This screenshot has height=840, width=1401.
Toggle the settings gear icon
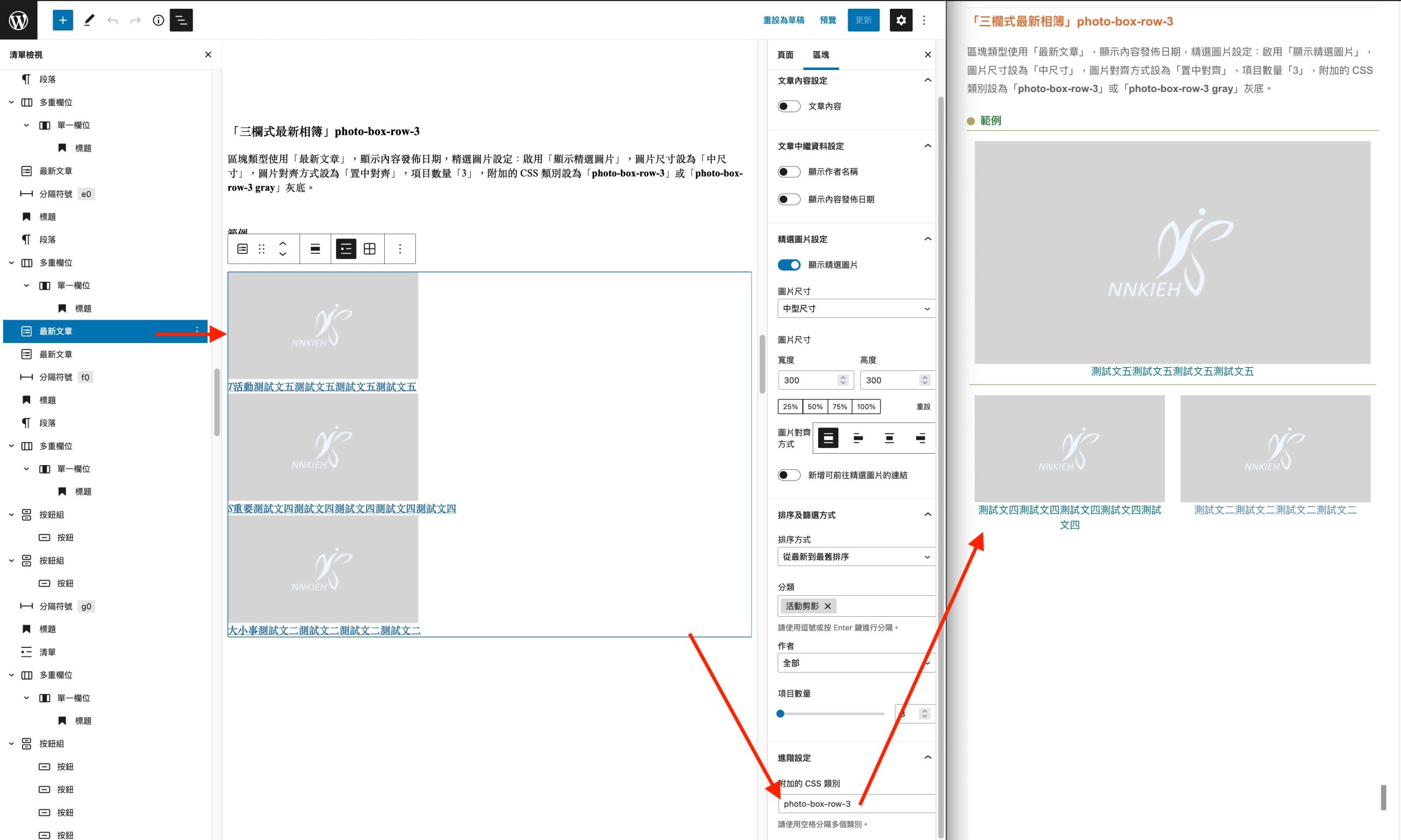[901, 20]
